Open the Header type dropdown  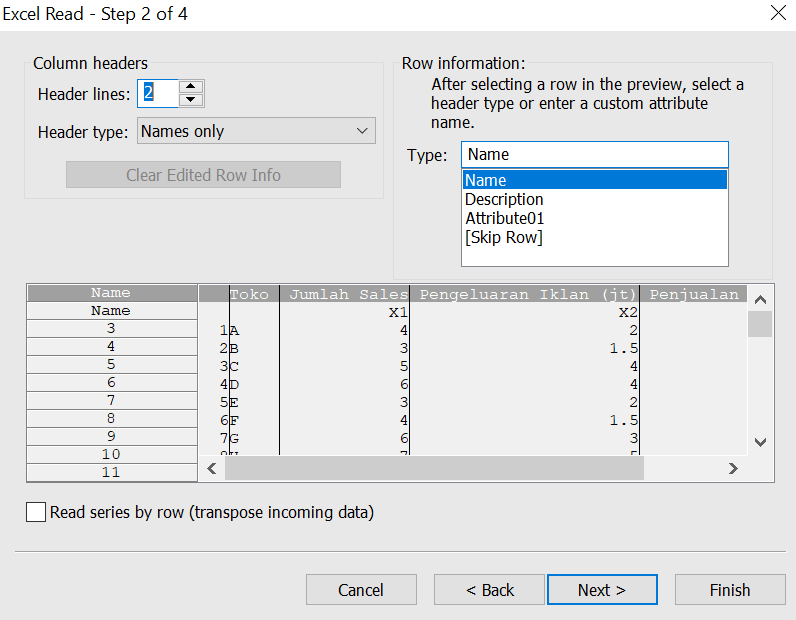tap(256, 131)
